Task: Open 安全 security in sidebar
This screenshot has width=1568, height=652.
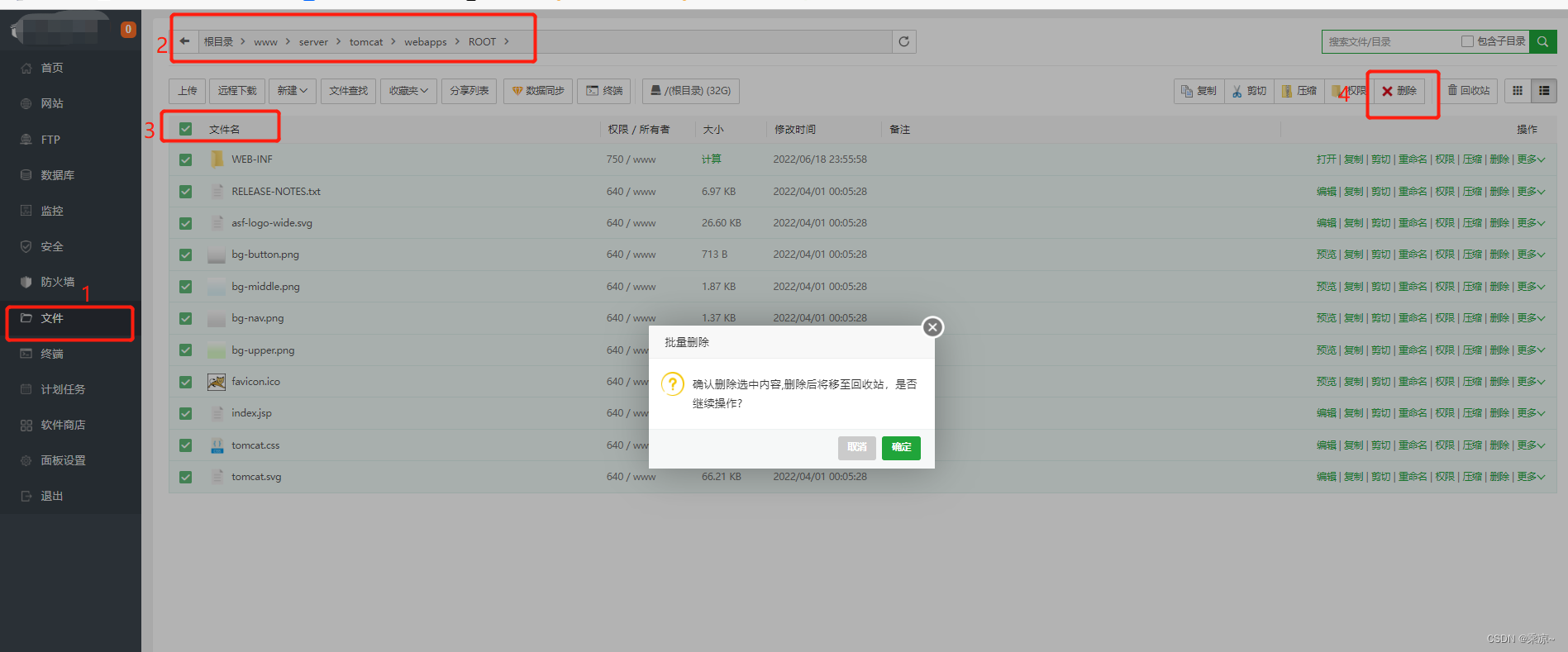Action: click(52, 246)
